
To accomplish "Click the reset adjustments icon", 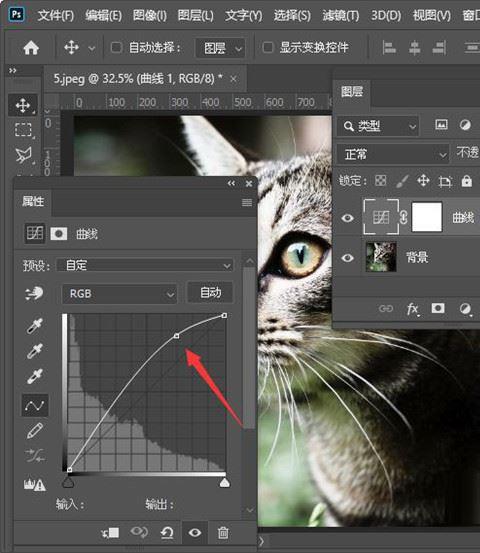I will [167, 533].
